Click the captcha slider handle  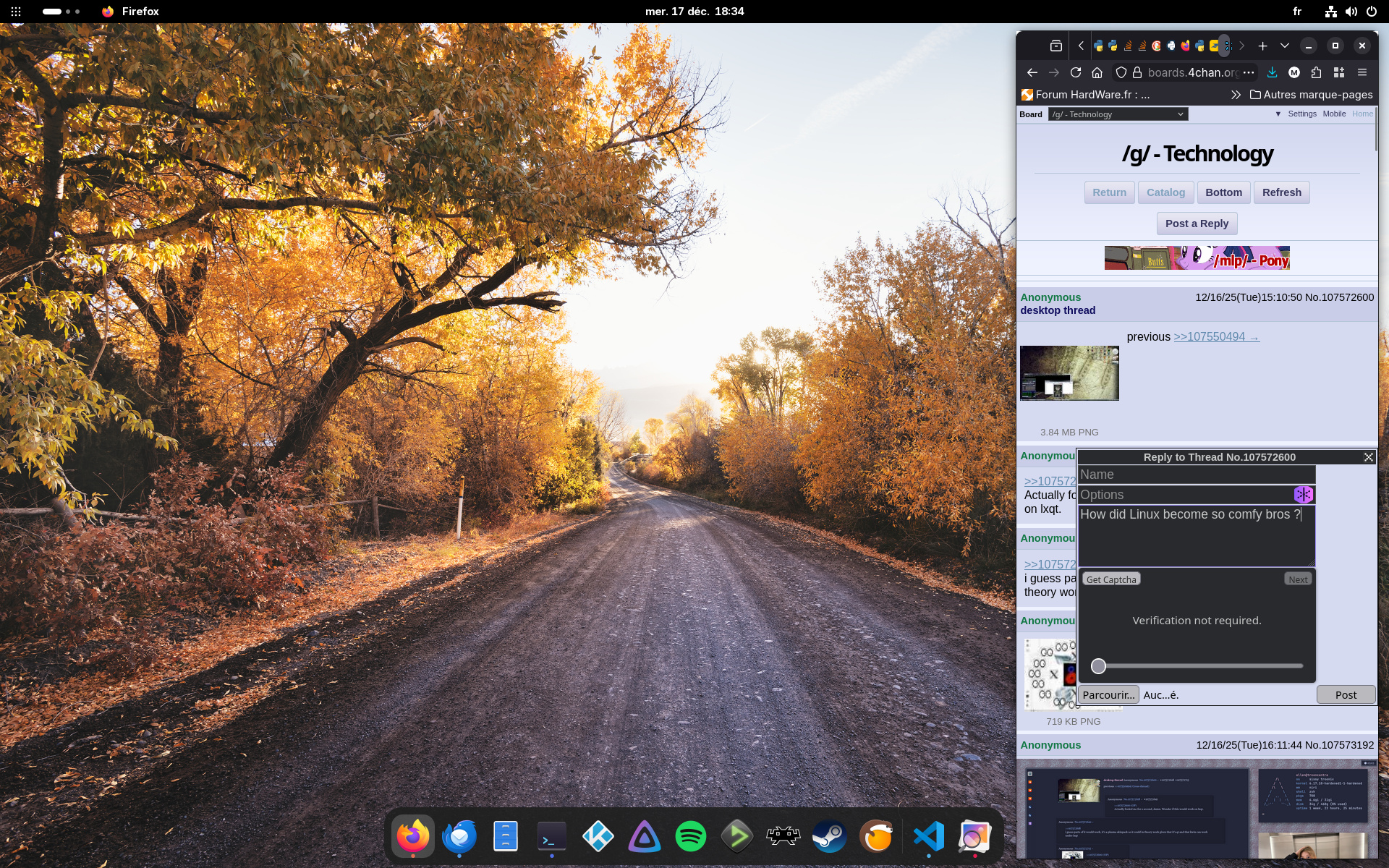1098,666
